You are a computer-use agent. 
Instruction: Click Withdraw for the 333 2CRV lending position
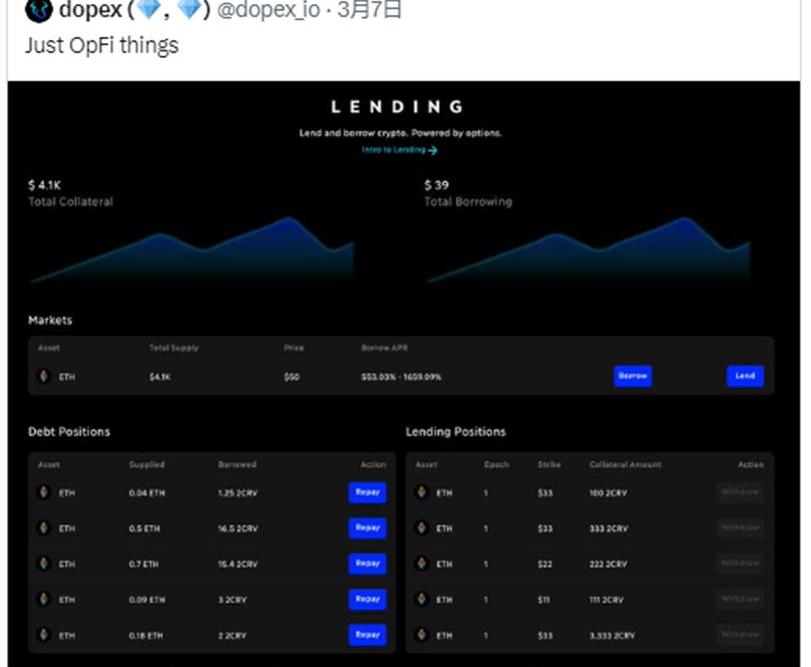tap(740, 528)
